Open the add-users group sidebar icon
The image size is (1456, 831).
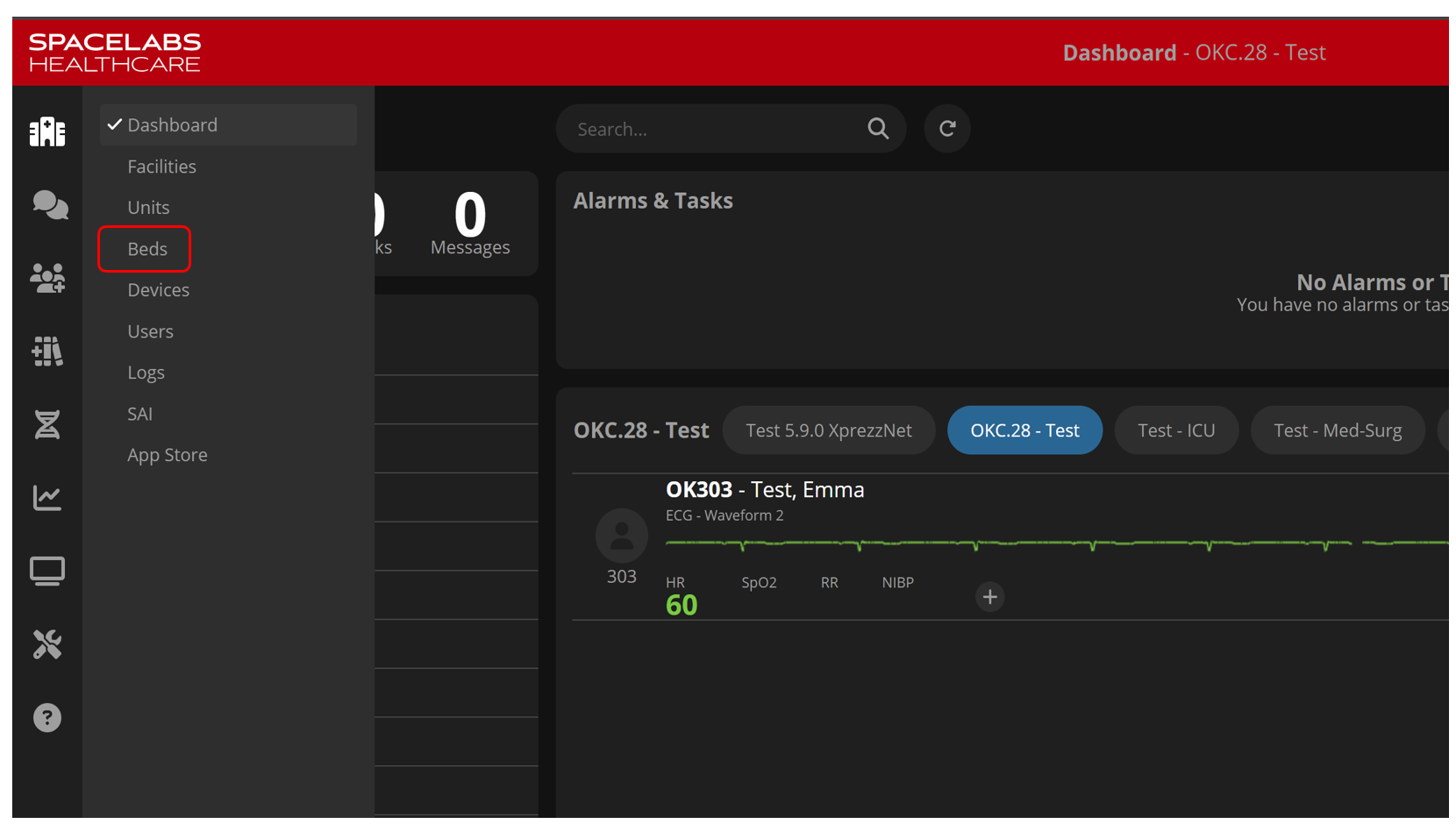[47, 278]
